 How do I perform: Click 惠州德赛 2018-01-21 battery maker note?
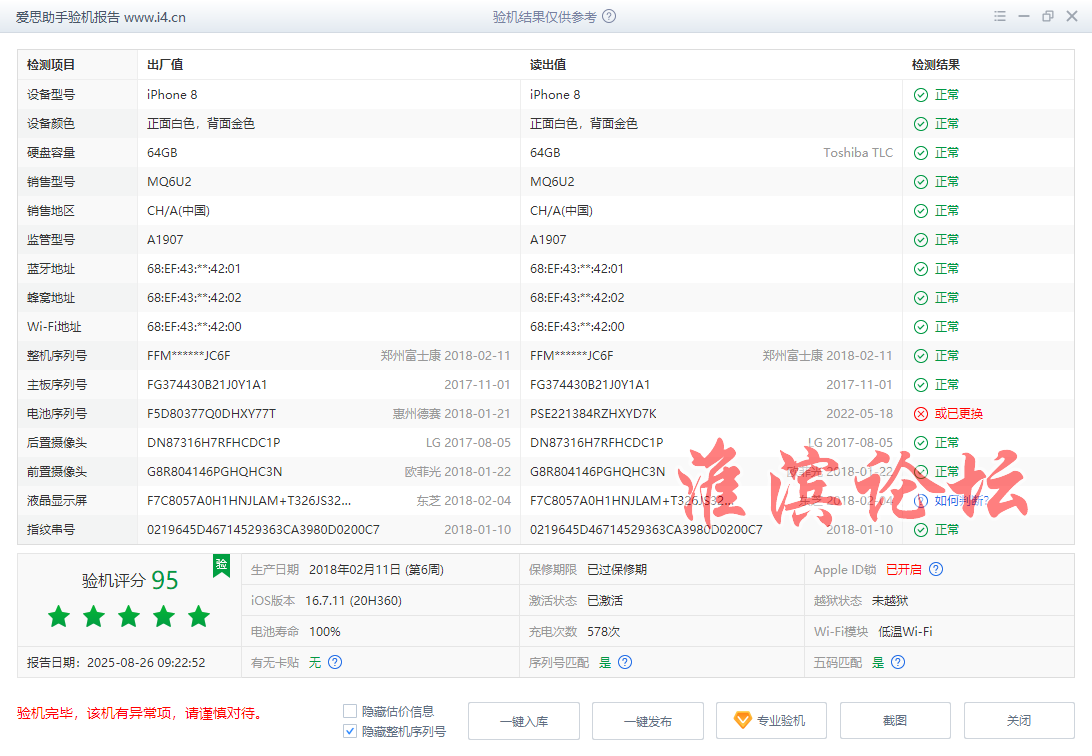click(x=451, y=414)
